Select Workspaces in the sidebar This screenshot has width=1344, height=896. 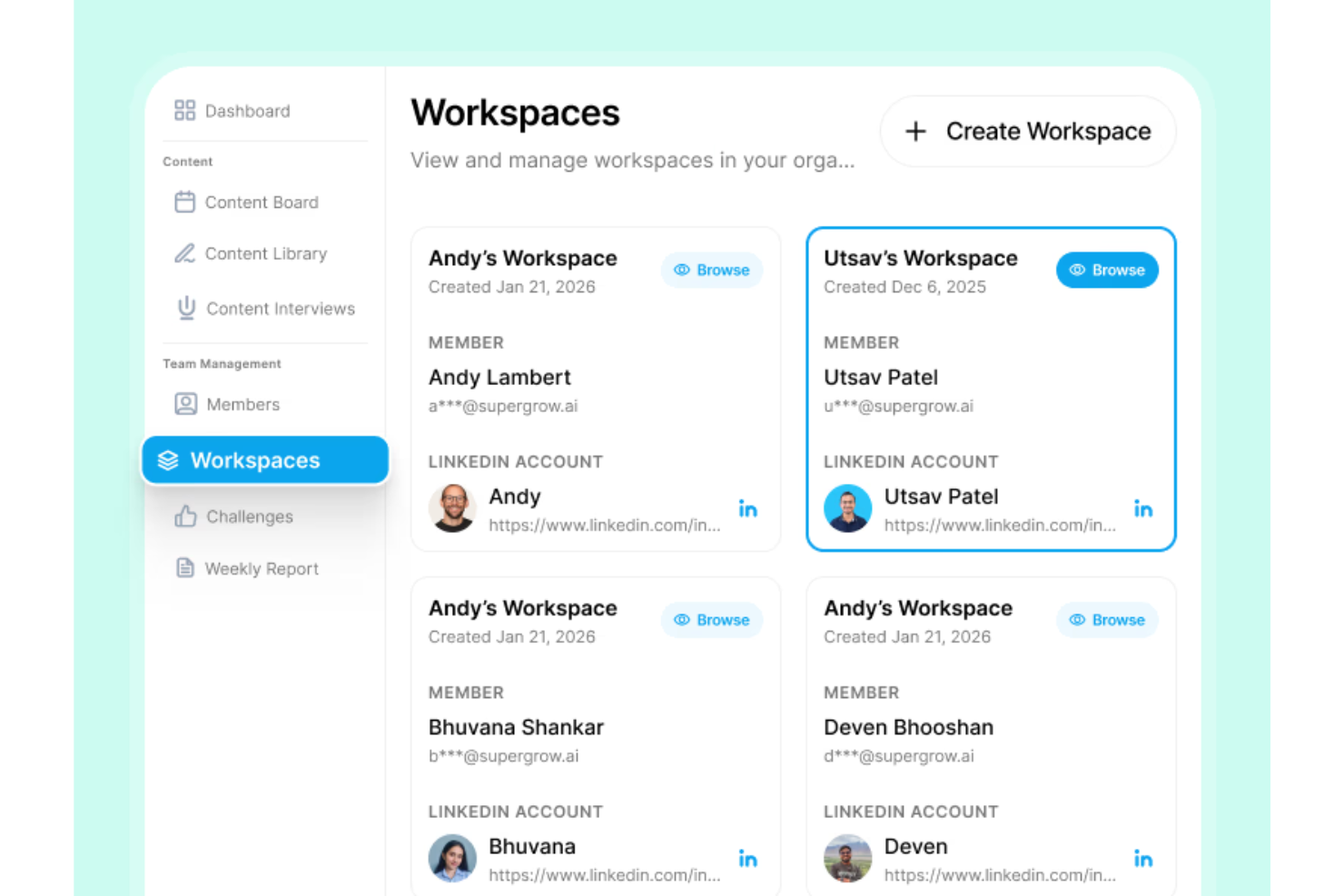(x=264, y=460)
